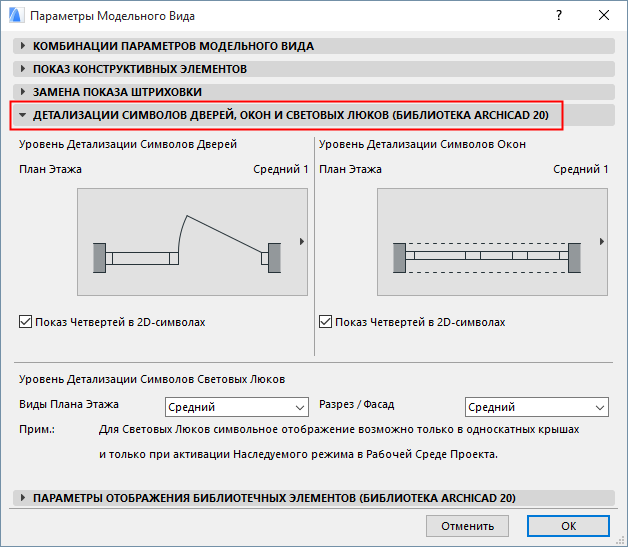Click the window symbol preview image
This screenshot has height=547, width=628.
(492, 242)
